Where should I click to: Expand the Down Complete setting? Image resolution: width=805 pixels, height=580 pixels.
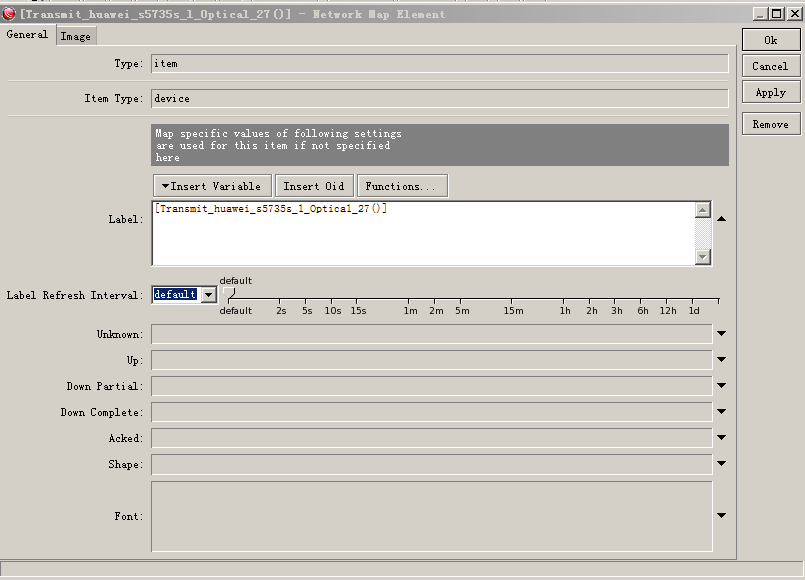pos(721,412)
